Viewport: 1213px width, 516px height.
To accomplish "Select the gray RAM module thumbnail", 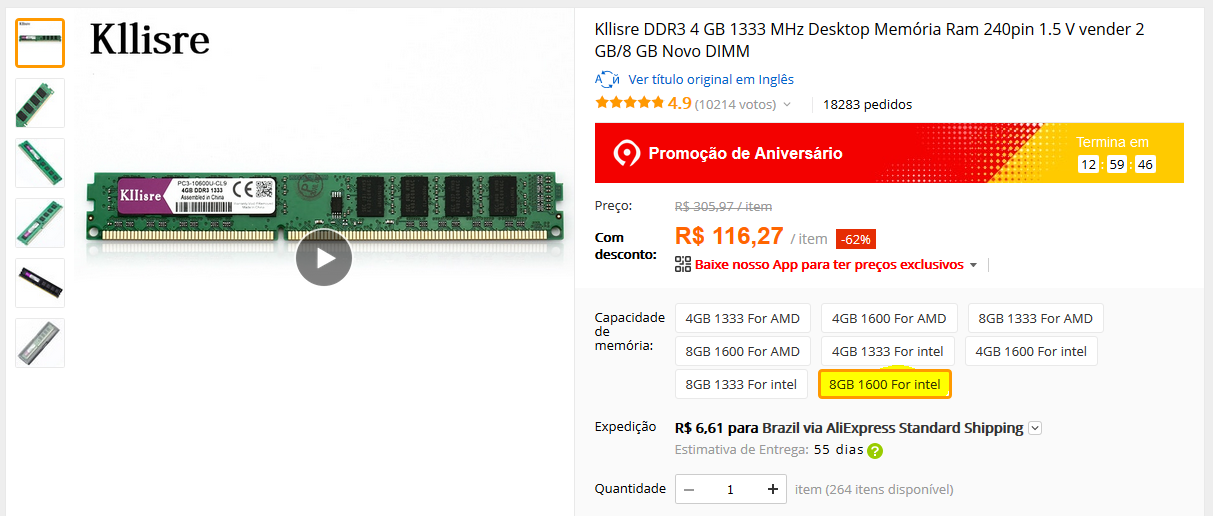I will click(40, 343).
